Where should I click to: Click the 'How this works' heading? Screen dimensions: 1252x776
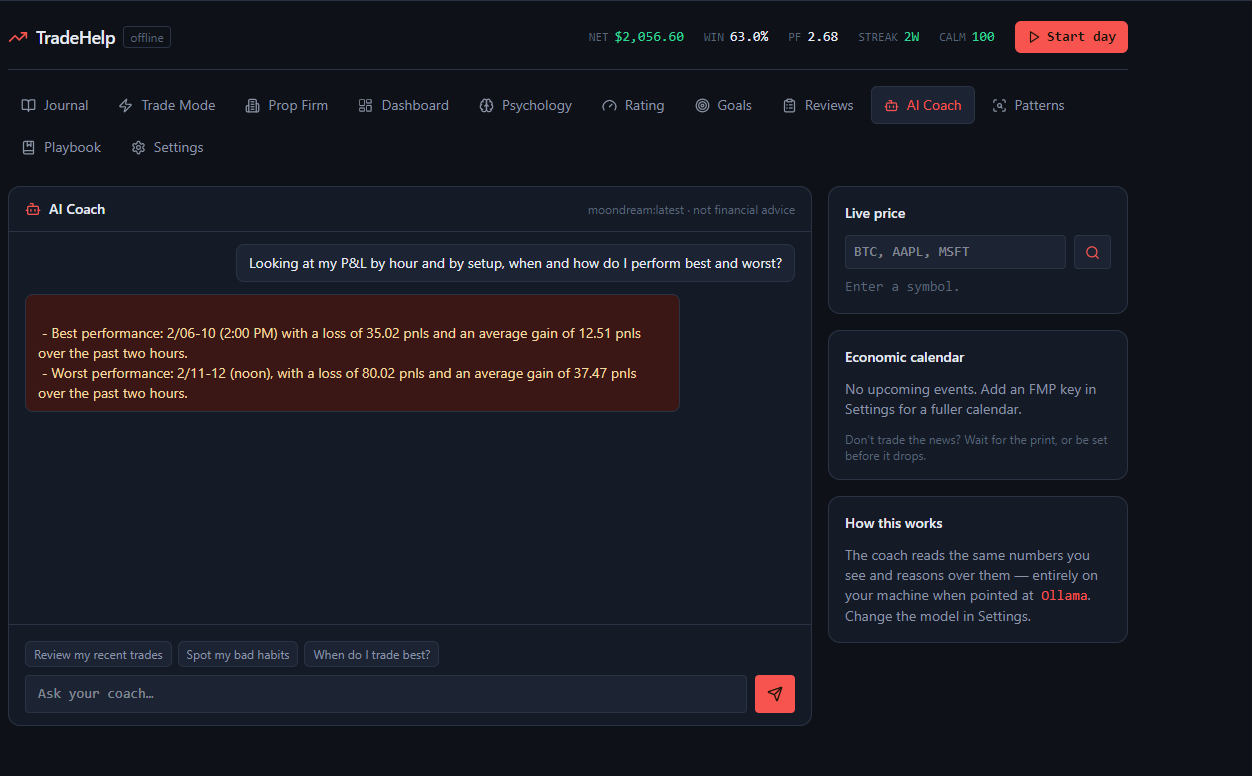[894, 523]
